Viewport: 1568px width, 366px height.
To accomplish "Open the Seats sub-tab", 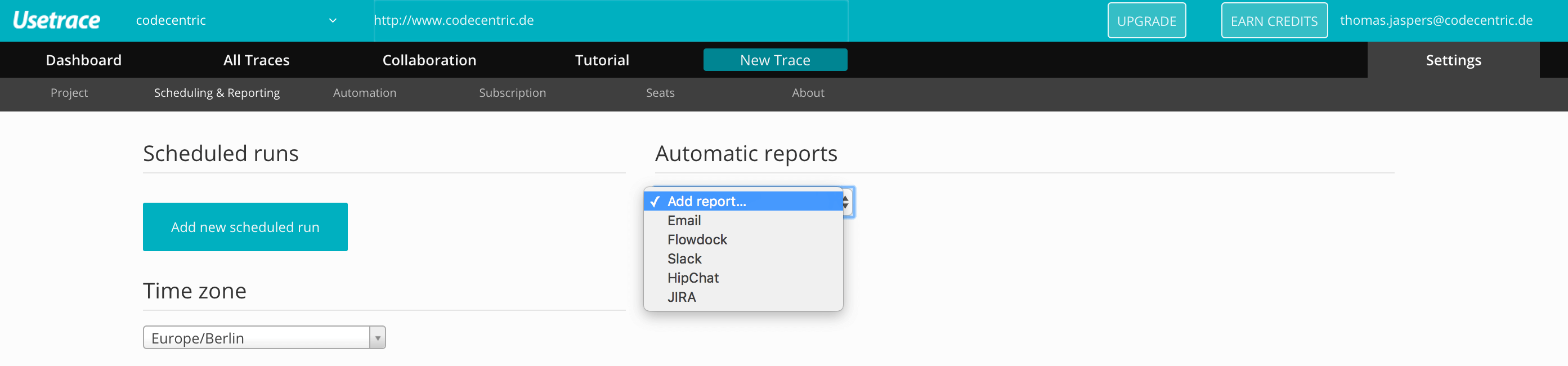I will (660, 92).
